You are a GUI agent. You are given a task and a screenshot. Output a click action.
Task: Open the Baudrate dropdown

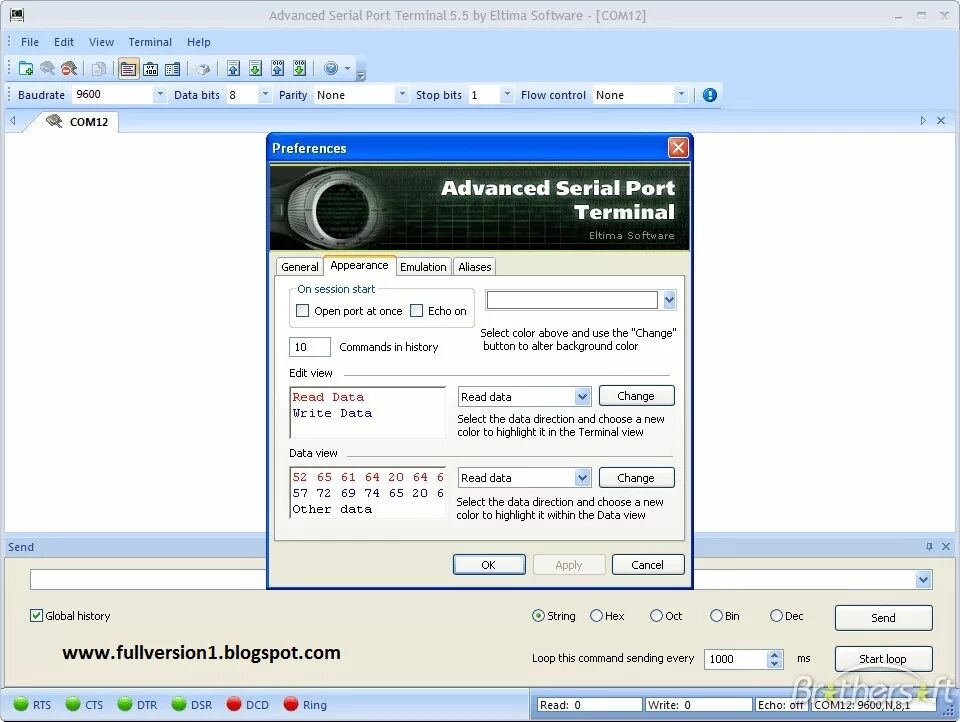pos(160,95)
